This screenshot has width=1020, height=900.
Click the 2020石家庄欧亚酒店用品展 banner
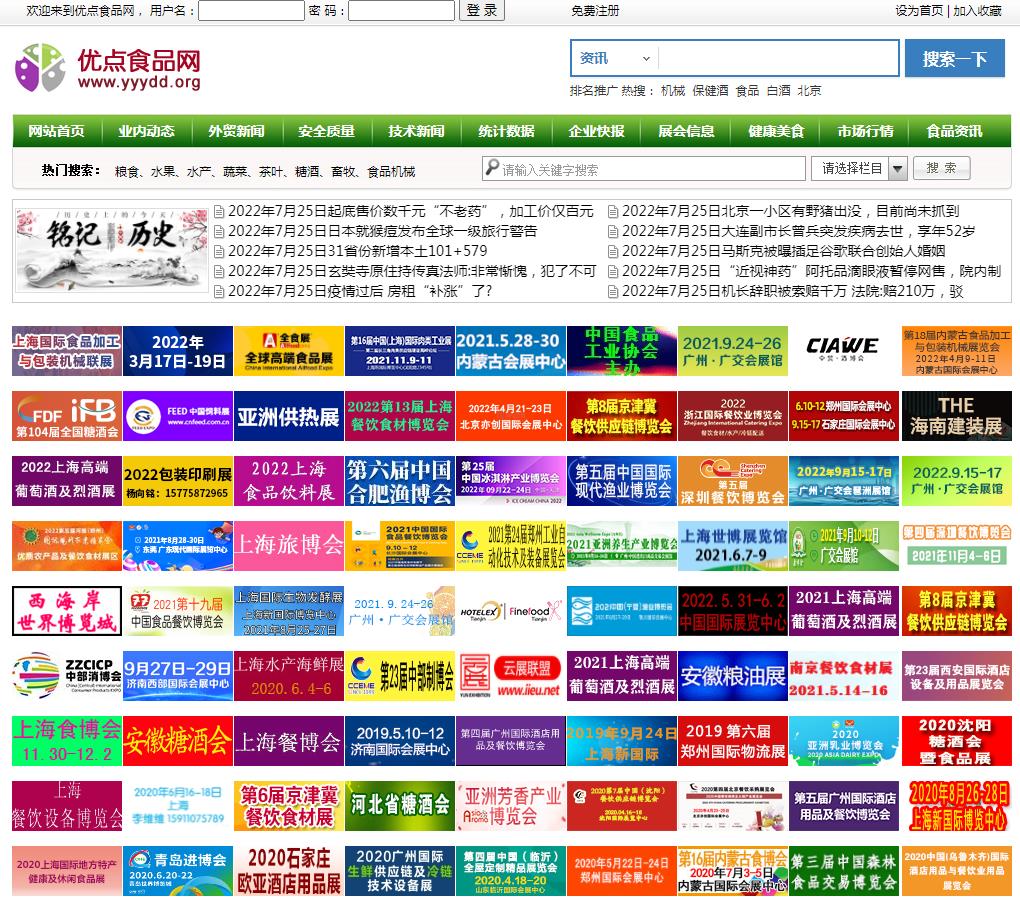tap(289, 871)
